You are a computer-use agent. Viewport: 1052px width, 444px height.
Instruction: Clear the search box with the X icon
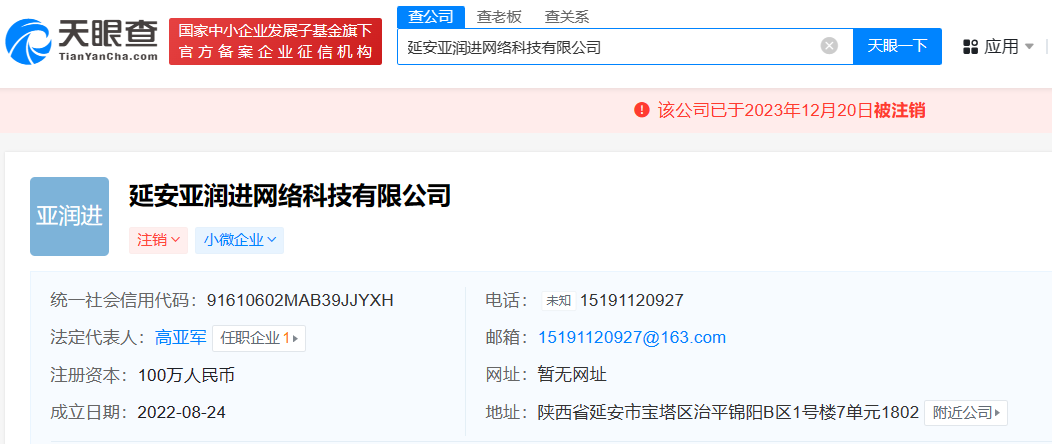(x=829, y=46)
